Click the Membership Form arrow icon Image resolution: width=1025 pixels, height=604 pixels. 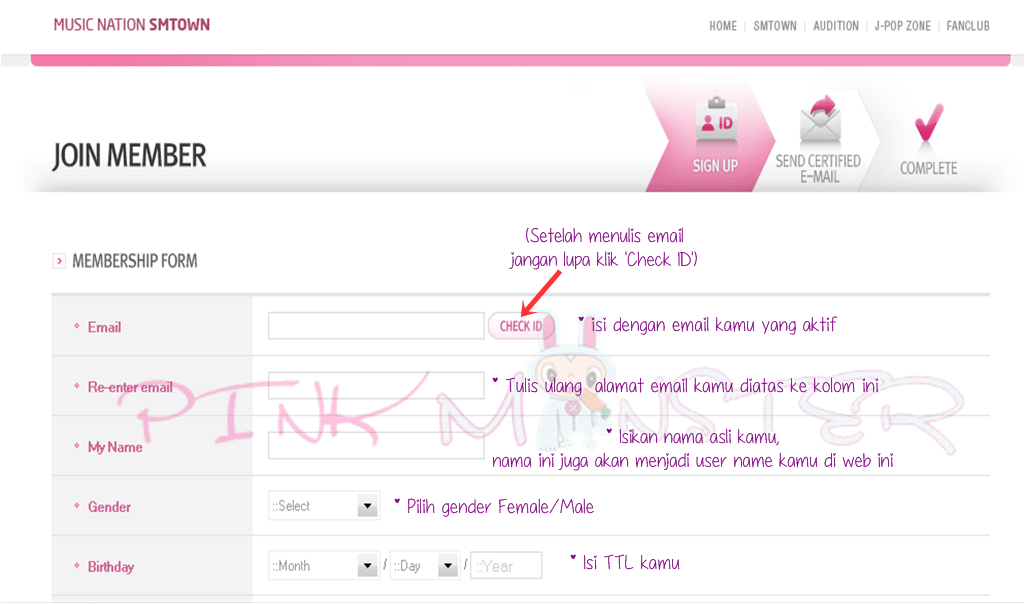59,261
